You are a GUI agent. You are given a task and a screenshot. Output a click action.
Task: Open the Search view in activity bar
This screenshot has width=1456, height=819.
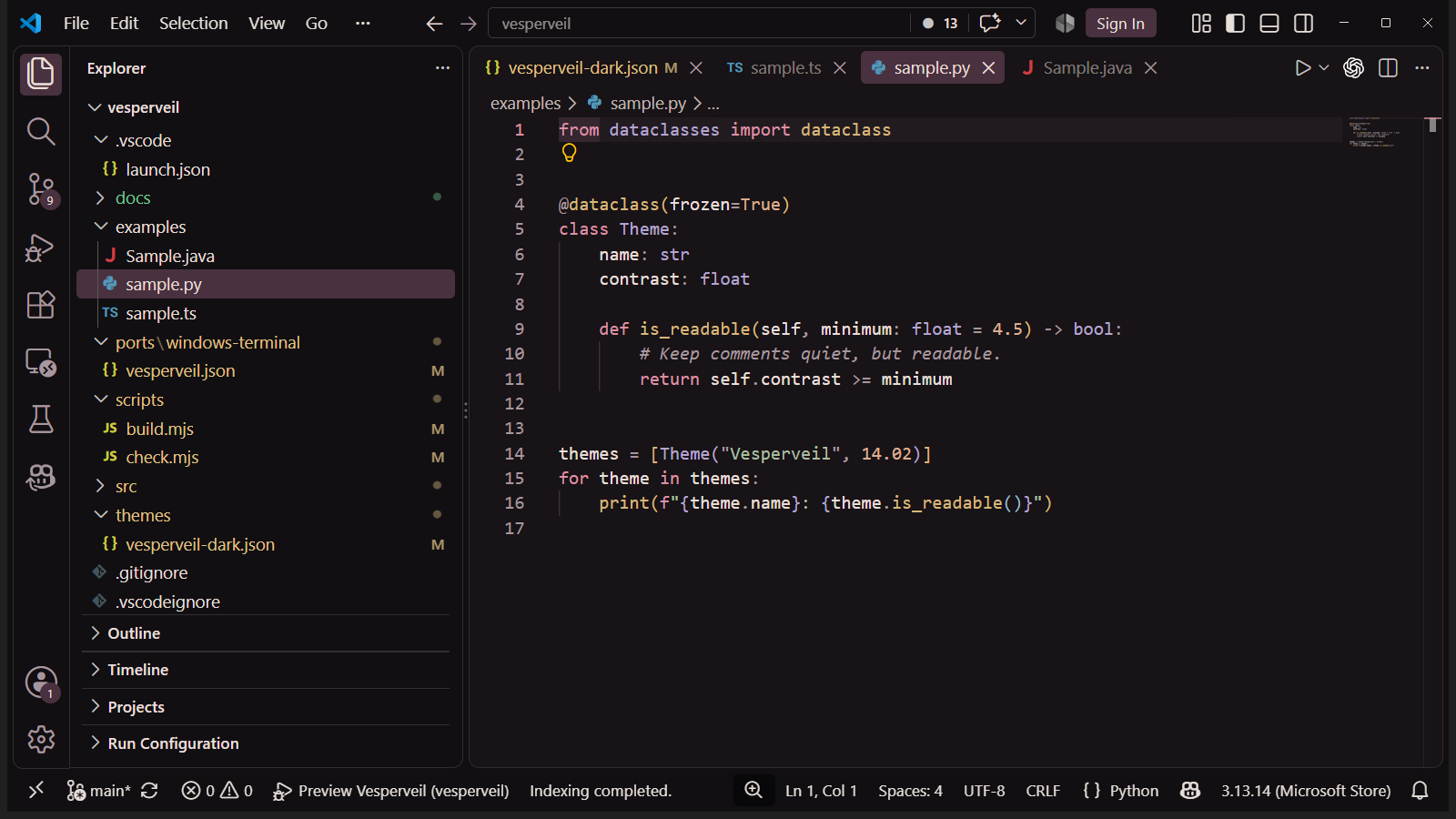pyautogui.click(x=41, y=131)
